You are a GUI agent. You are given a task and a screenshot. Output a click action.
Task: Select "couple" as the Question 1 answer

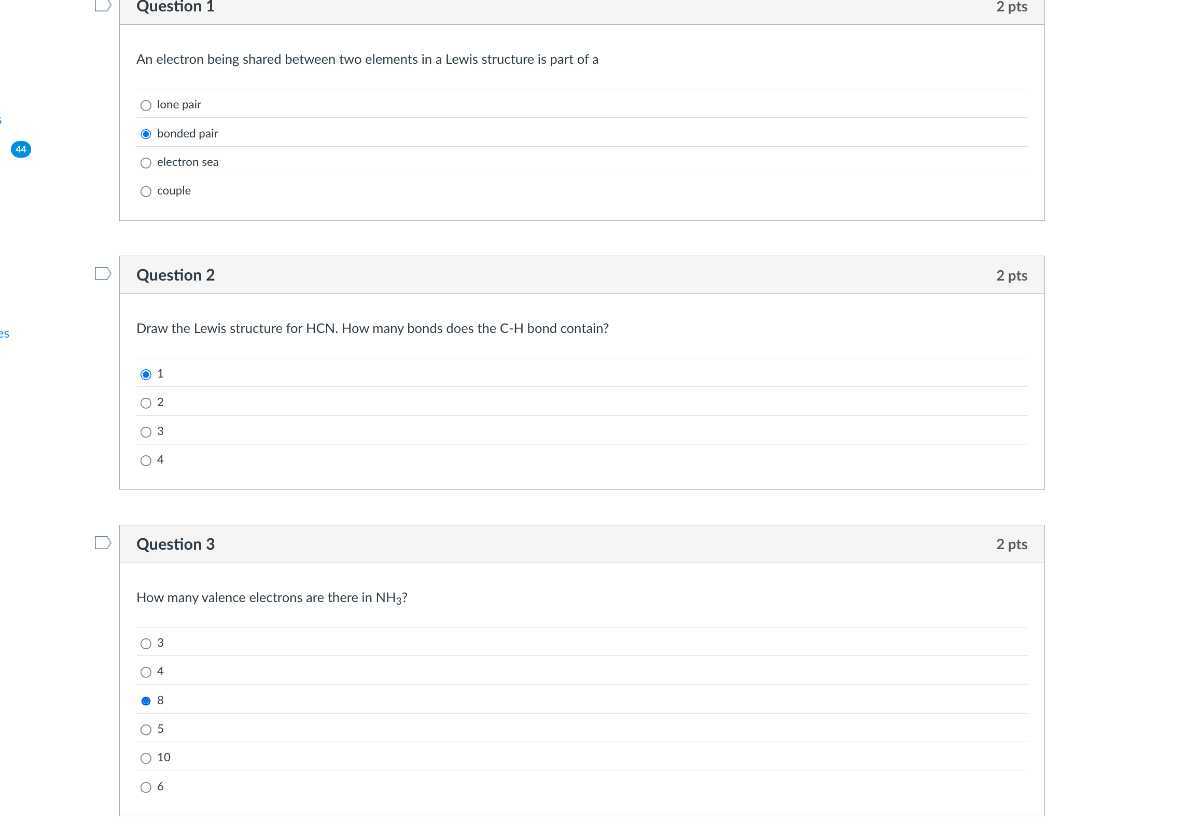point(146,192)
